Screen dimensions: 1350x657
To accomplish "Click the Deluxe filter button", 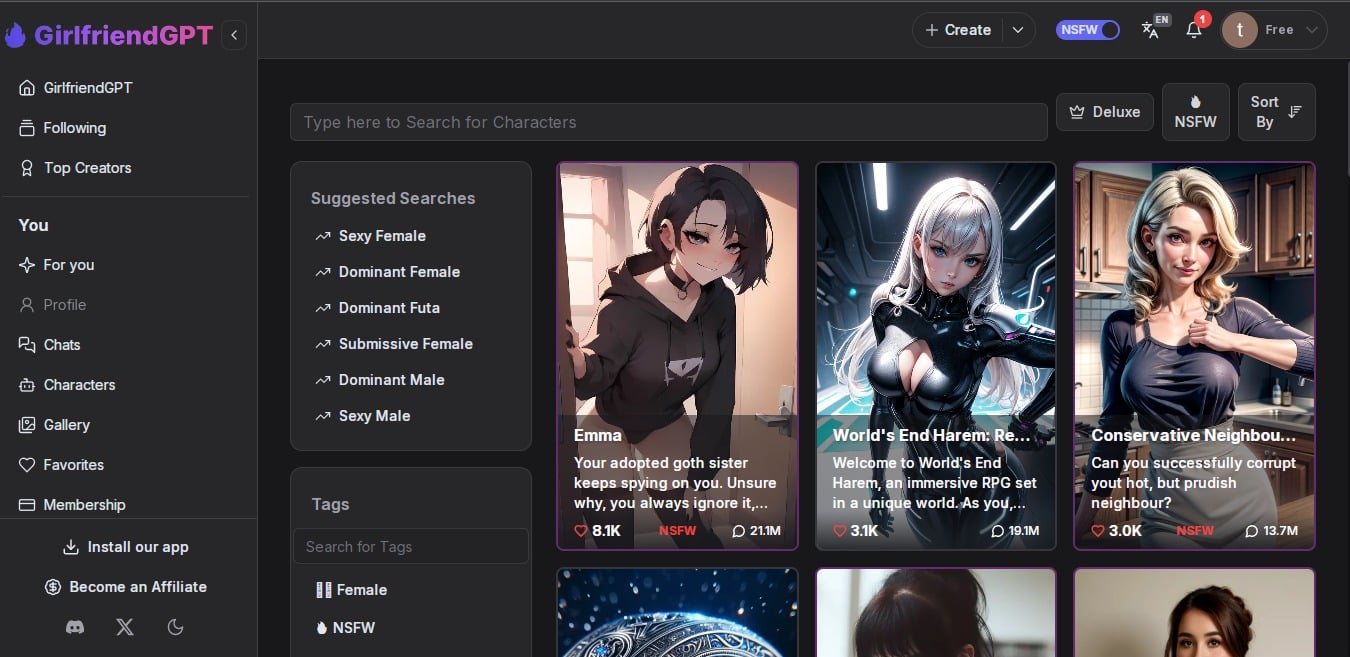I will (1105, 112).
